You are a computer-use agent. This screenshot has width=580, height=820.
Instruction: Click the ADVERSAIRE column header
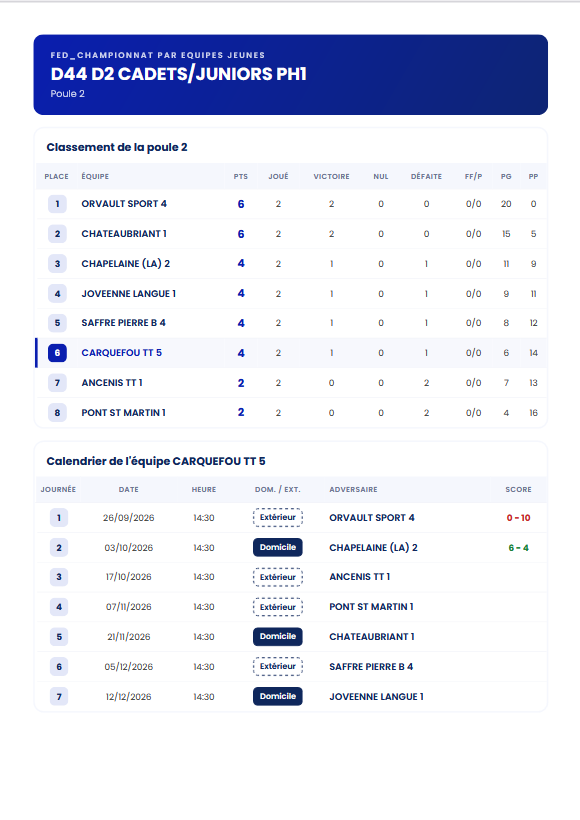(354, 489)
